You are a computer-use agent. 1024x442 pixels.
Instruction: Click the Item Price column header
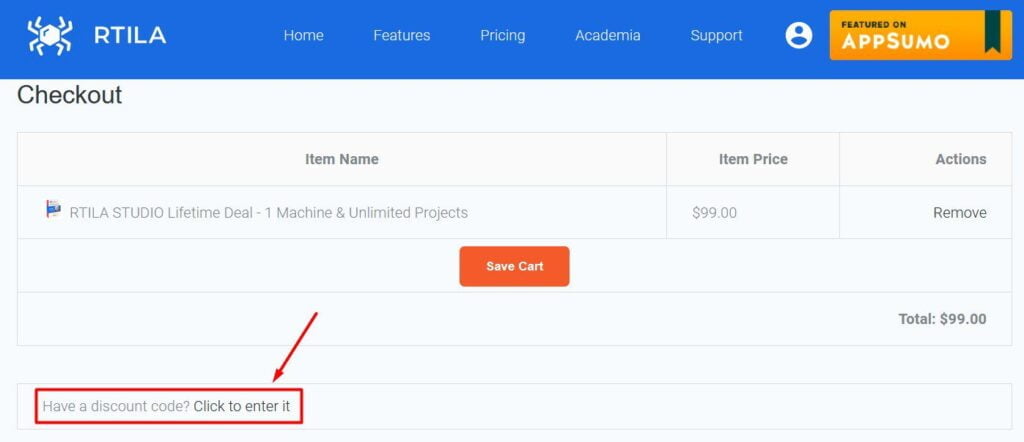click(753, 159)
